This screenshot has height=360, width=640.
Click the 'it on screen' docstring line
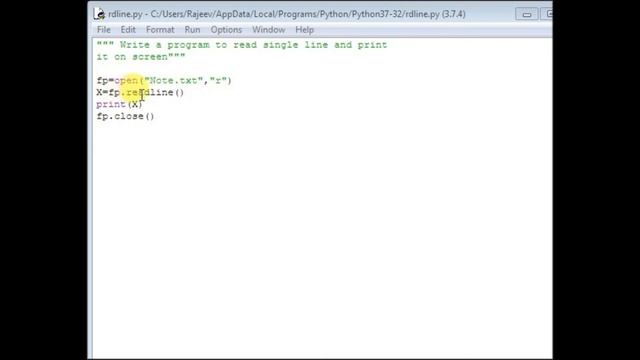[141, 57]
